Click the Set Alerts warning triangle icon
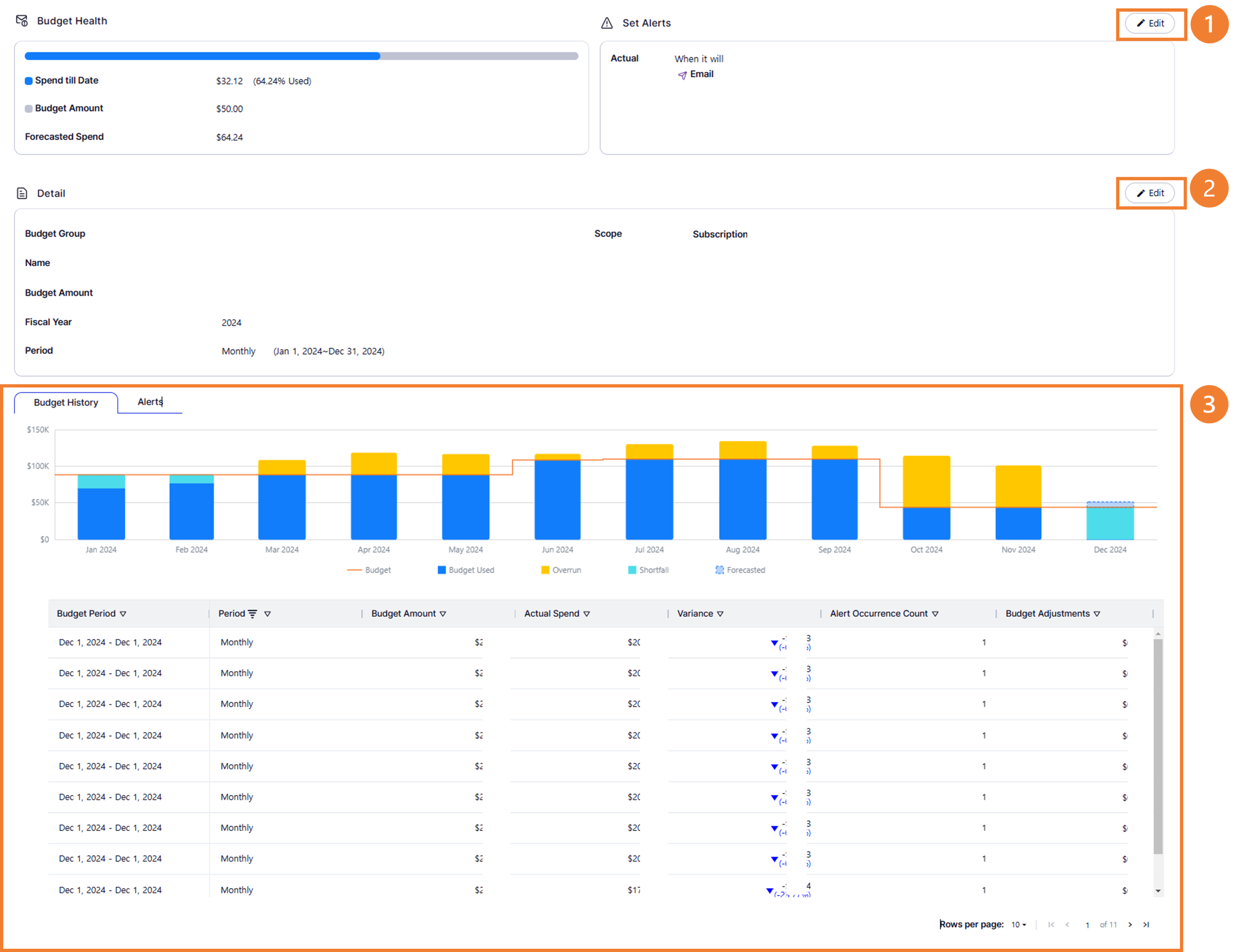Image resolution: width=1234 pixels, height=952 pixels. (x=607, y=23)
